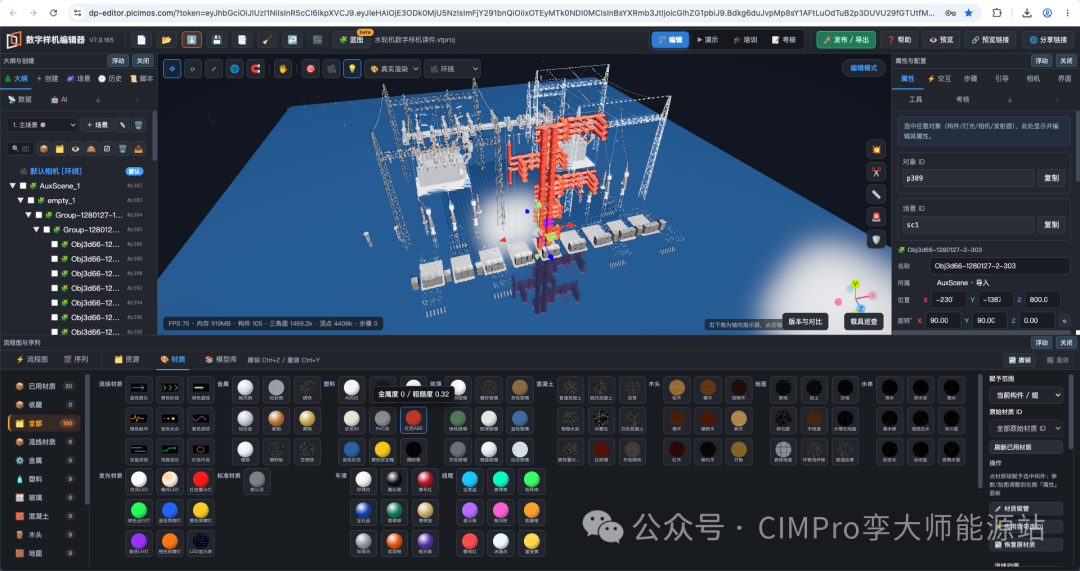Click the shield icon in viewport
1080x571 pixels.
tap(876, 240)
